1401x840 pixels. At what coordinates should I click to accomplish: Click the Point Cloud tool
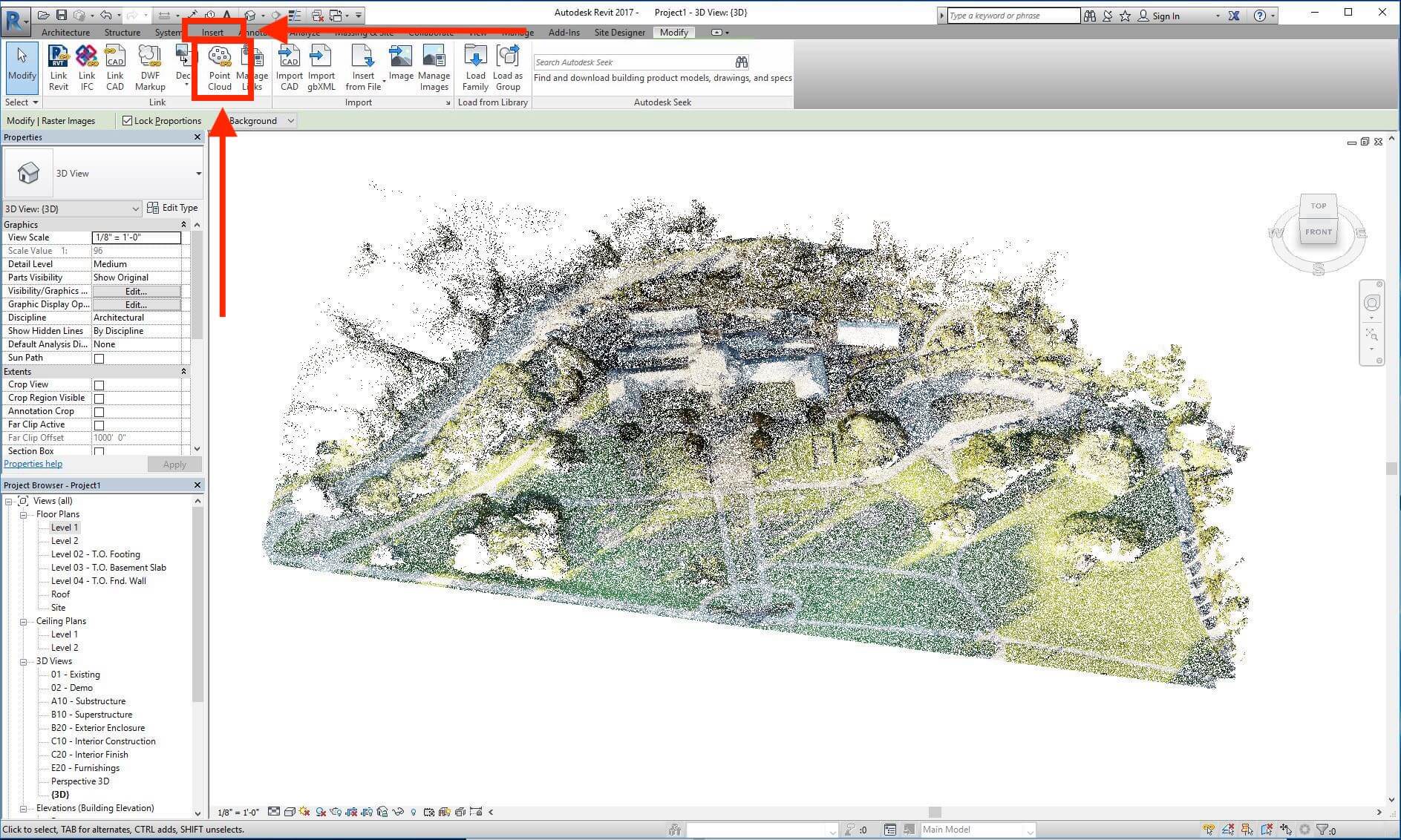click(x=220, y=68)
